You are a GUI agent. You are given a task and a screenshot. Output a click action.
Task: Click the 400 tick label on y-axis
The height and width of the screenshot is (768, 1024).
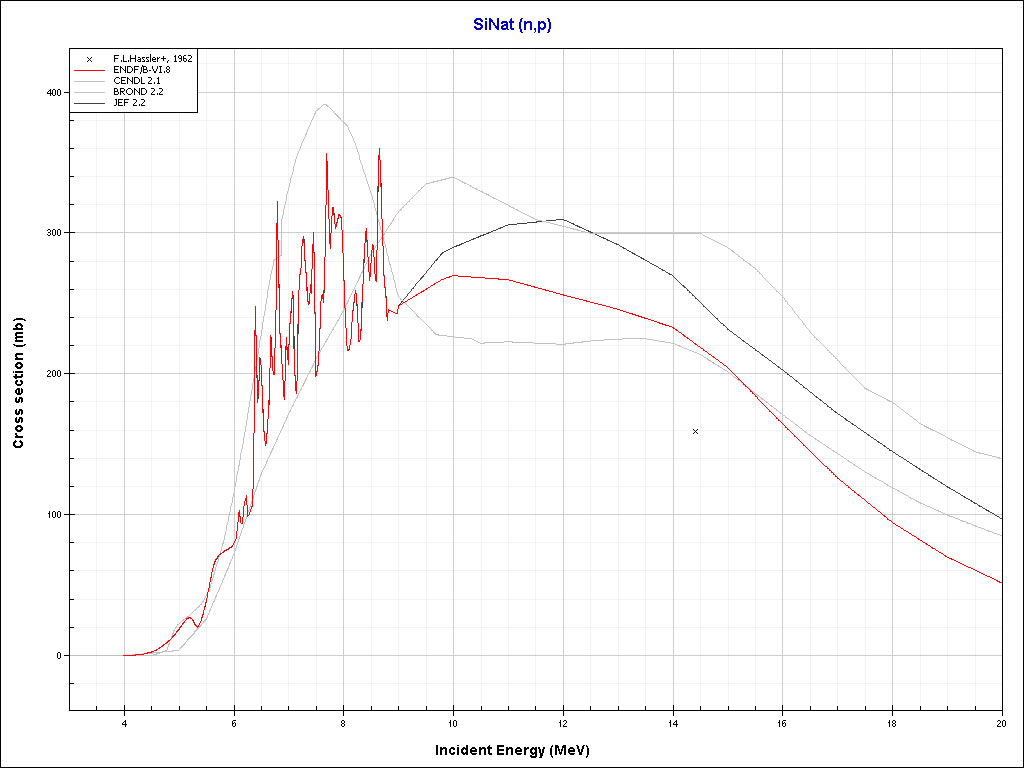[x=52, y=92]
